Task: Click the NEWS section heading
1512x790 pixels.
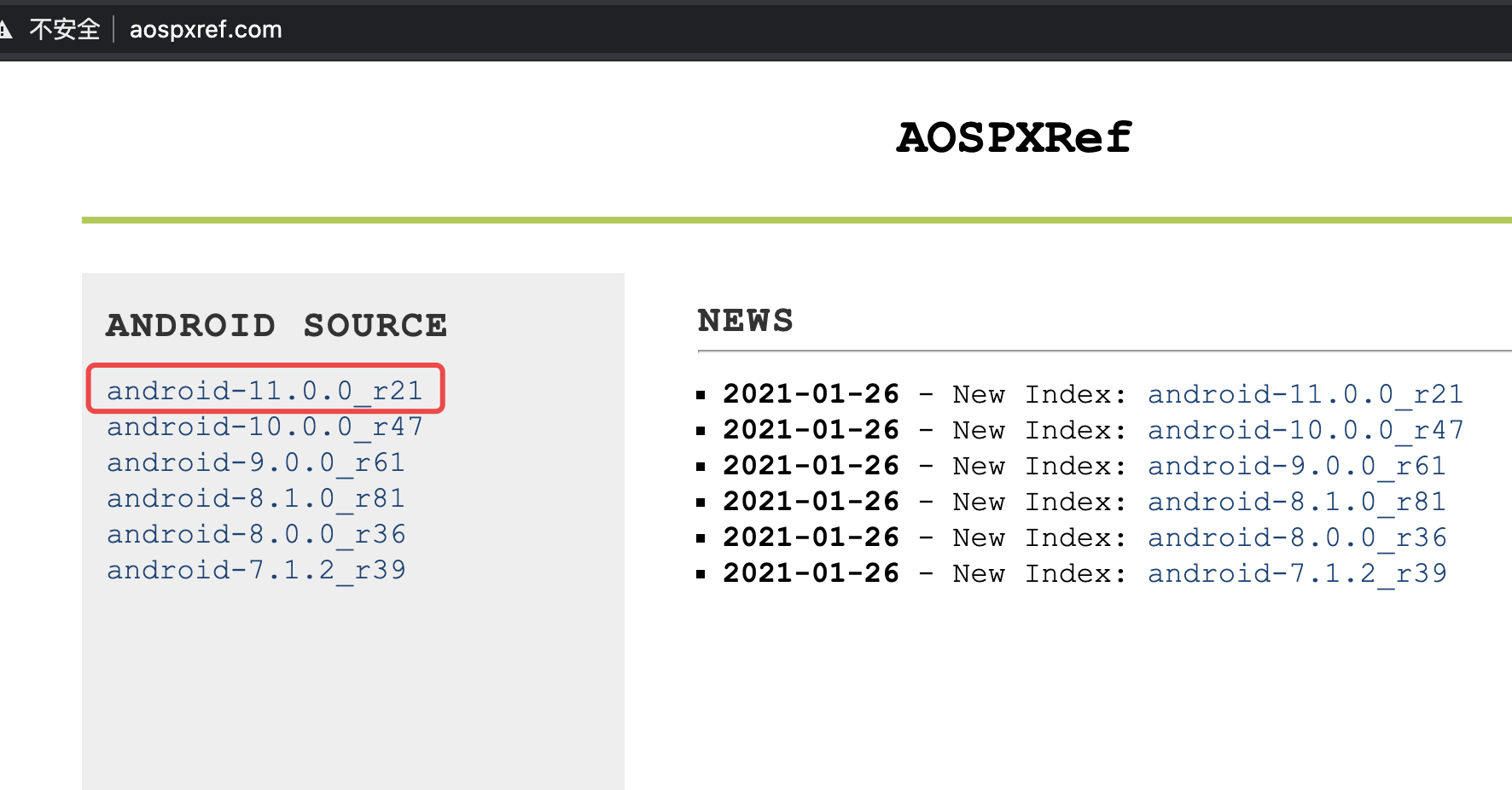Action: [x=746, y=320]
